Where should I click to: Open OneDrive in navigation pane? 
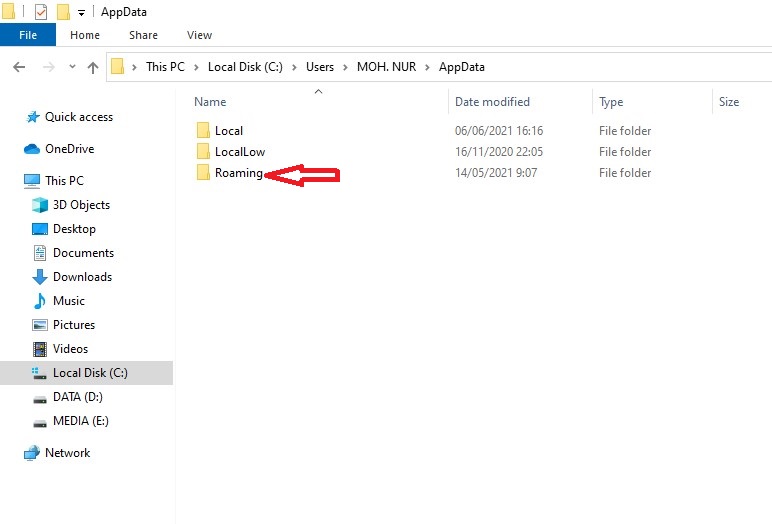tap(69, 149)
